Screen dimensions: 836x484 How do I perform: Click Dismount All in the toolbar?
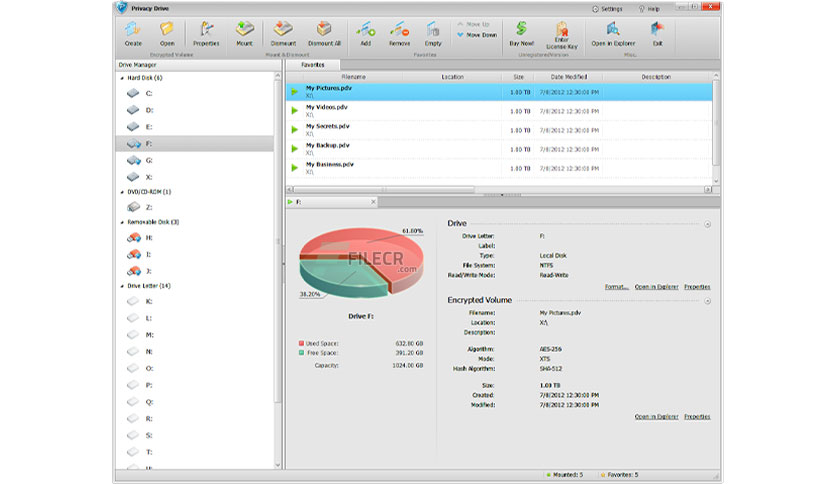(x=324, y=34)
